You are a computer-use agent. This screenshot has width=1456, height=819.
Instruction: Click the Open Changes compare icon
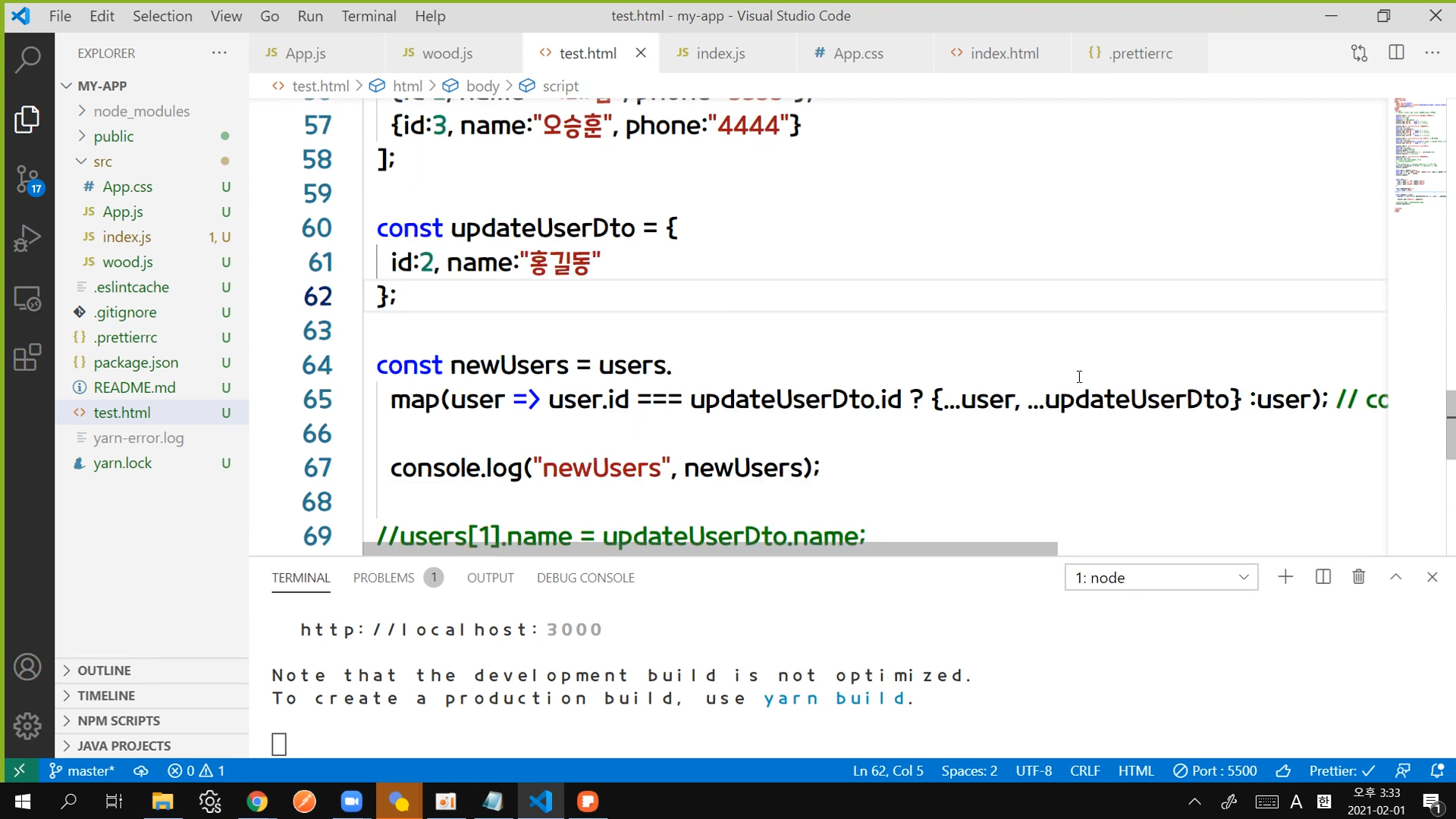click(x=1359, y=53)
